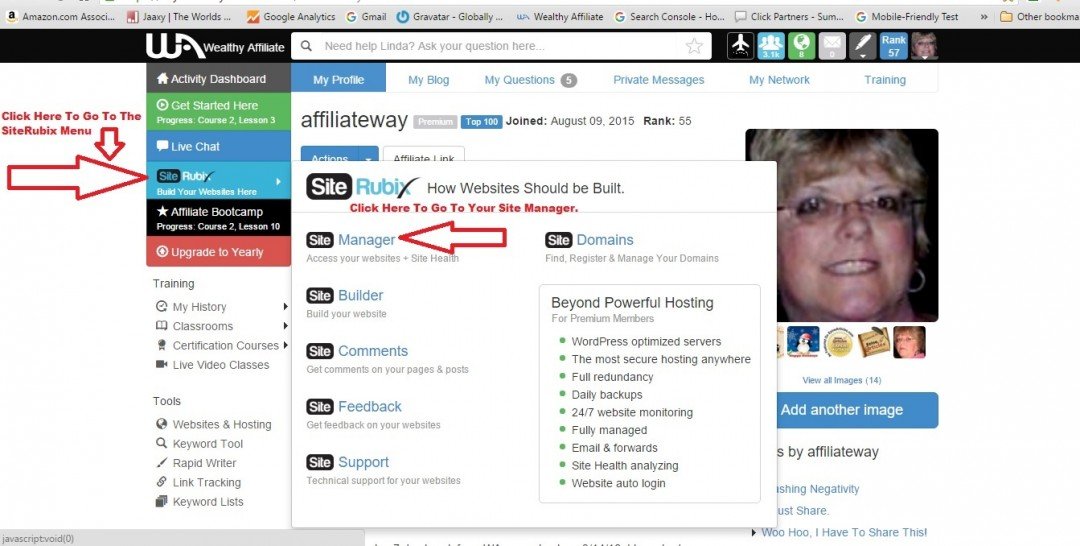1080x546 pixels.
Task: Open the Training tab
Action: (x=885, y=79)
